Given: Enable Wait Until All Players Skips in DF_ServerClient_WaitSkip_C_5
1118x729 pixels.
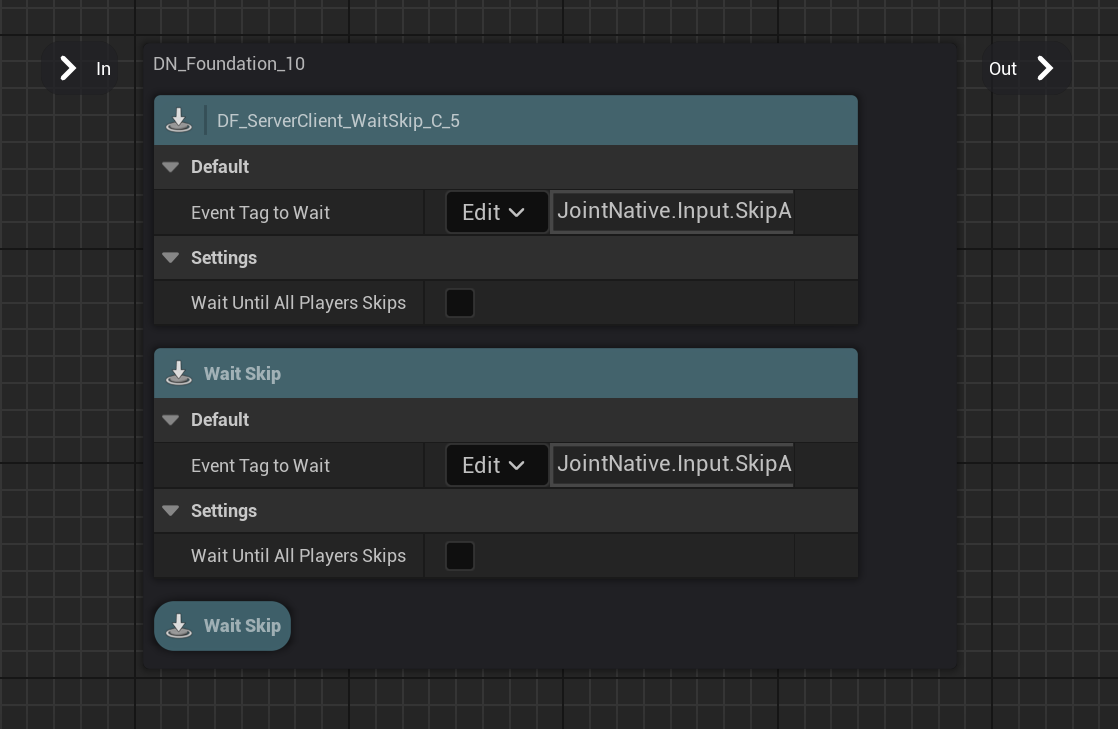Looking at the screenshot, I should pyautogui.click(x=460, y=303).
